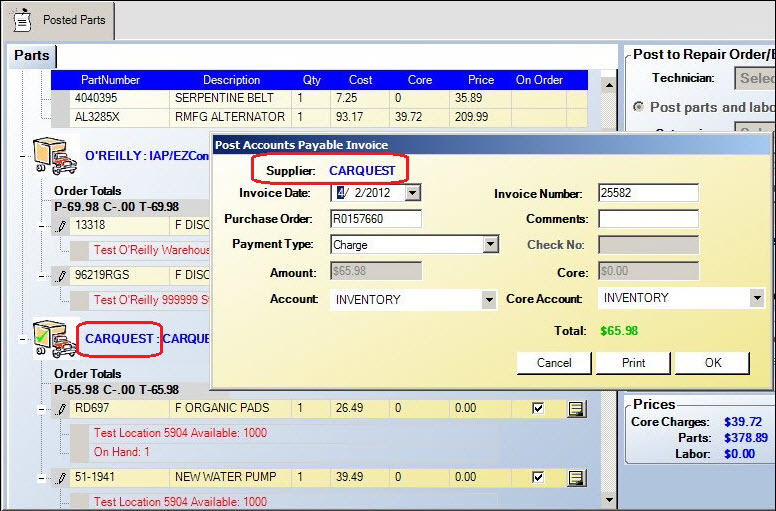Uncheck the On Order box for RD697
This screenshot has width=776, height=511.
click(539, 408)
